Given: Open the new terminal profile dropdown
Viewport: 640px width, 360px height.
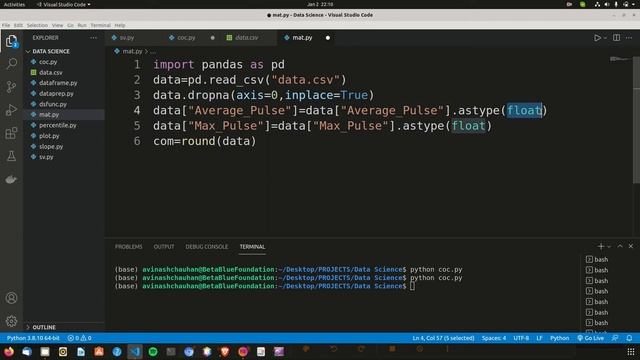Looking at the screenshot, I should tap(609, 247).
